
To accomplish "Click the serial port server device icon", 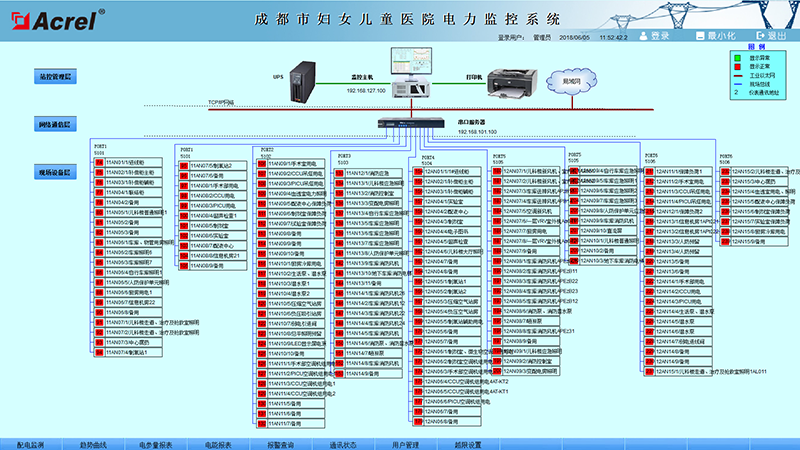I will tap(411, 123).
